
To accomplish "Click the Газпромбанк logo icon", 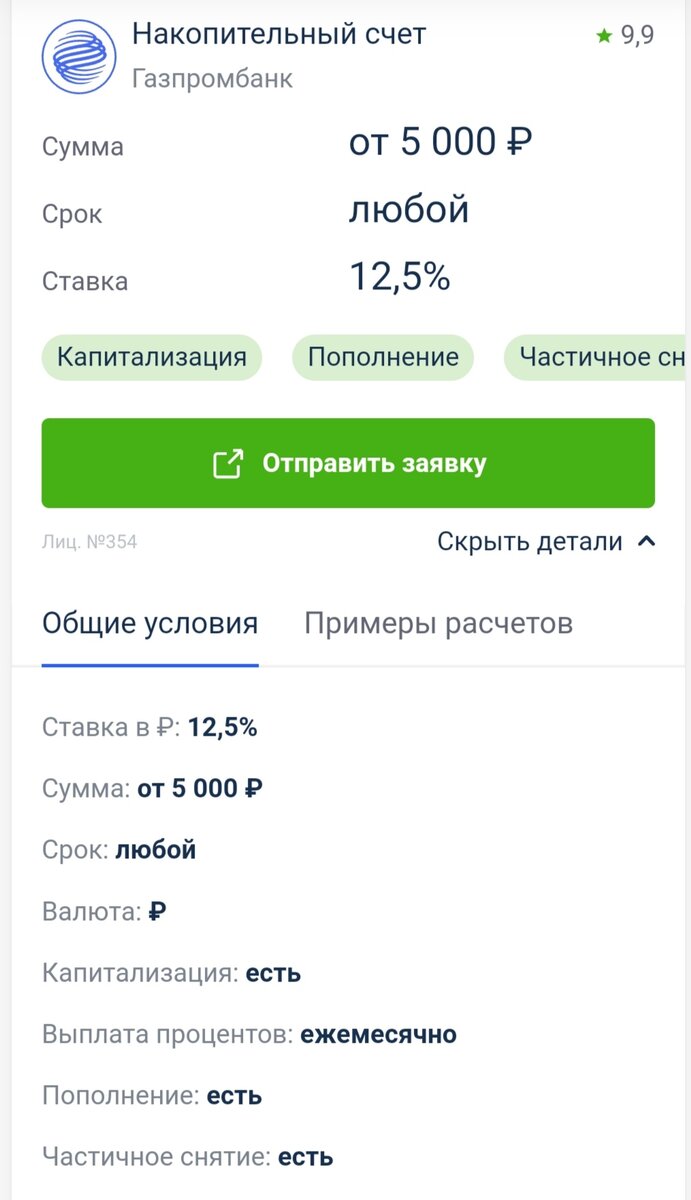I will pos(79,56).
